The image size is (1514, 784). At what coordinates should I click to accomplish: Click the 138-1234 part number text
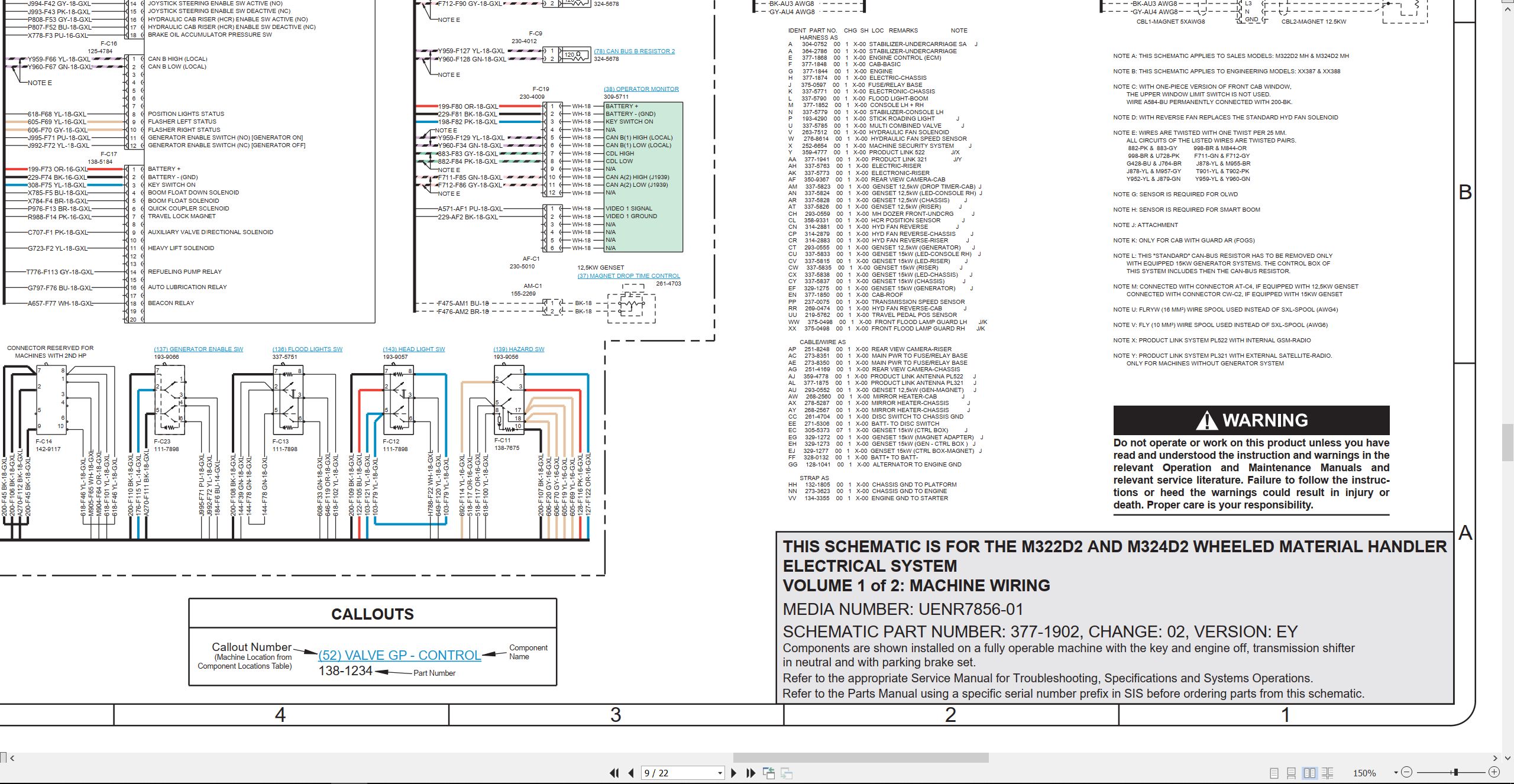tap(345, 671)
